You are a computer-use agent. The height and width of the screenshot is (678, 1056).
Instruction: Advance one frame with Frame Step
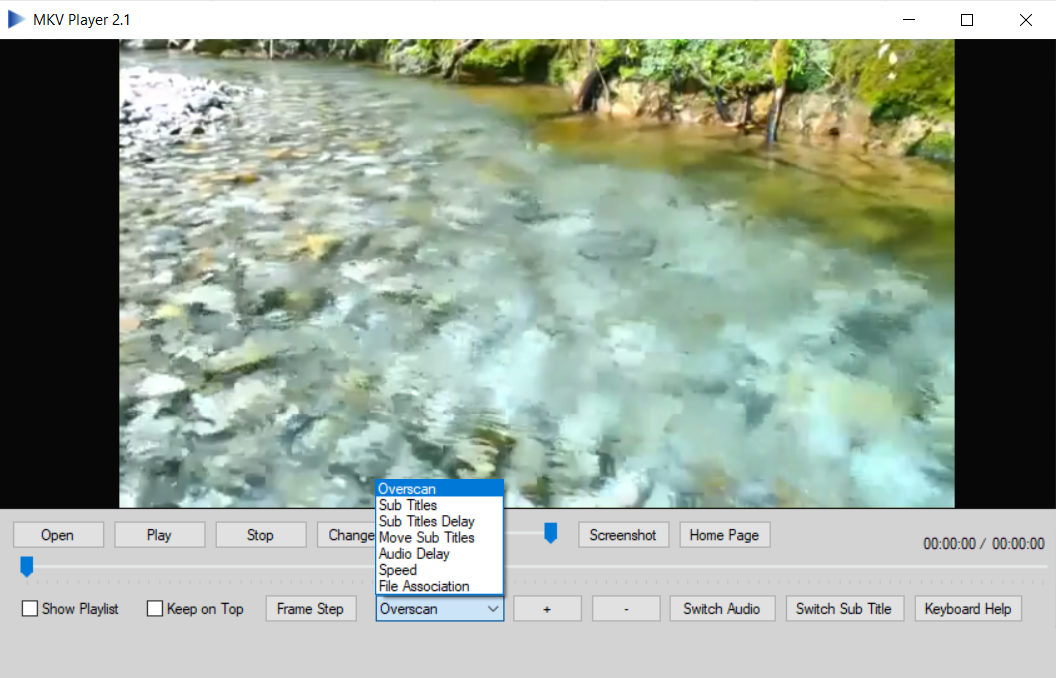click(310, 609)
